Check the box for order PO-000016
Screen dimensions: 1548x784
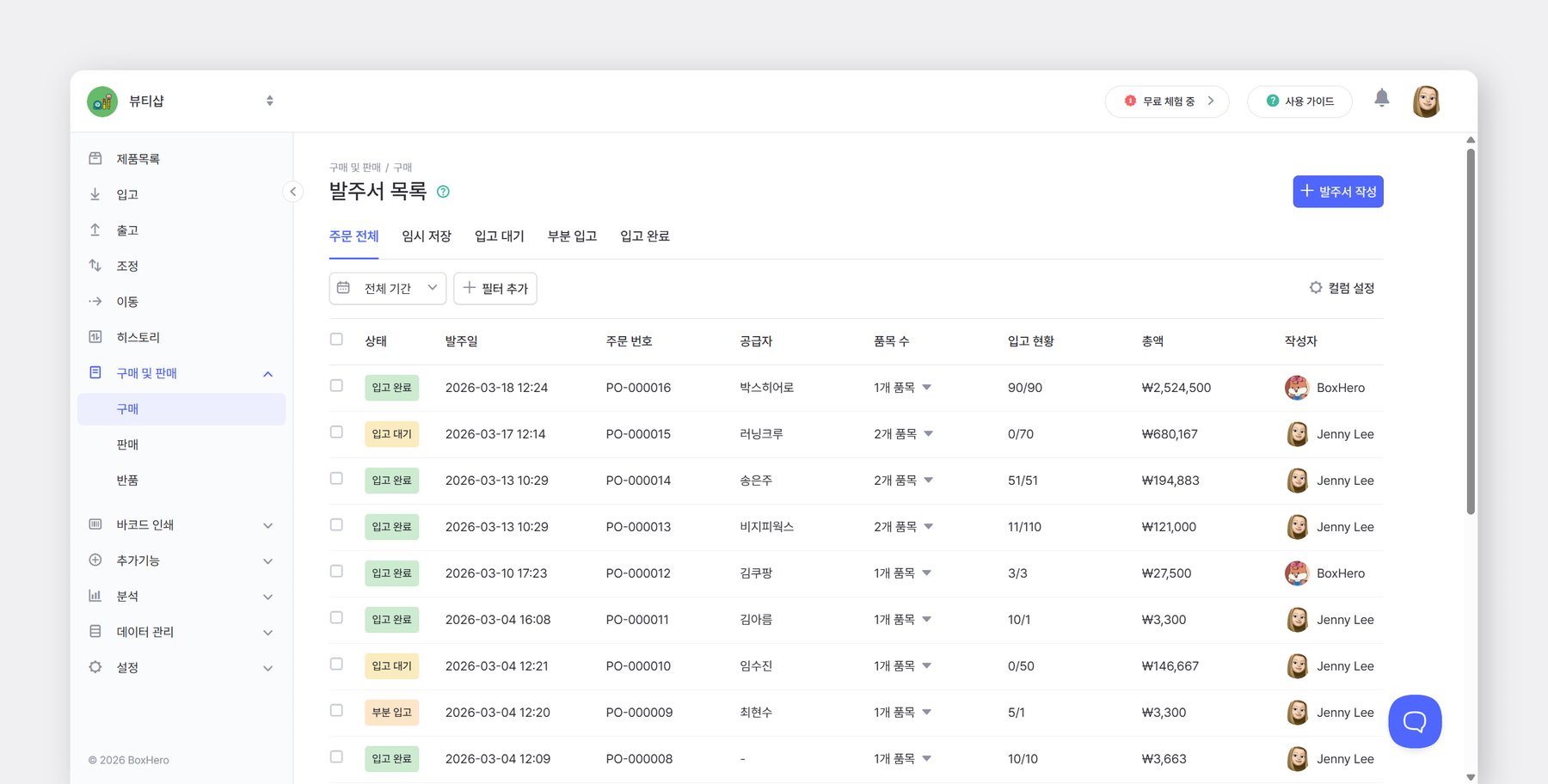pos(336,386)
